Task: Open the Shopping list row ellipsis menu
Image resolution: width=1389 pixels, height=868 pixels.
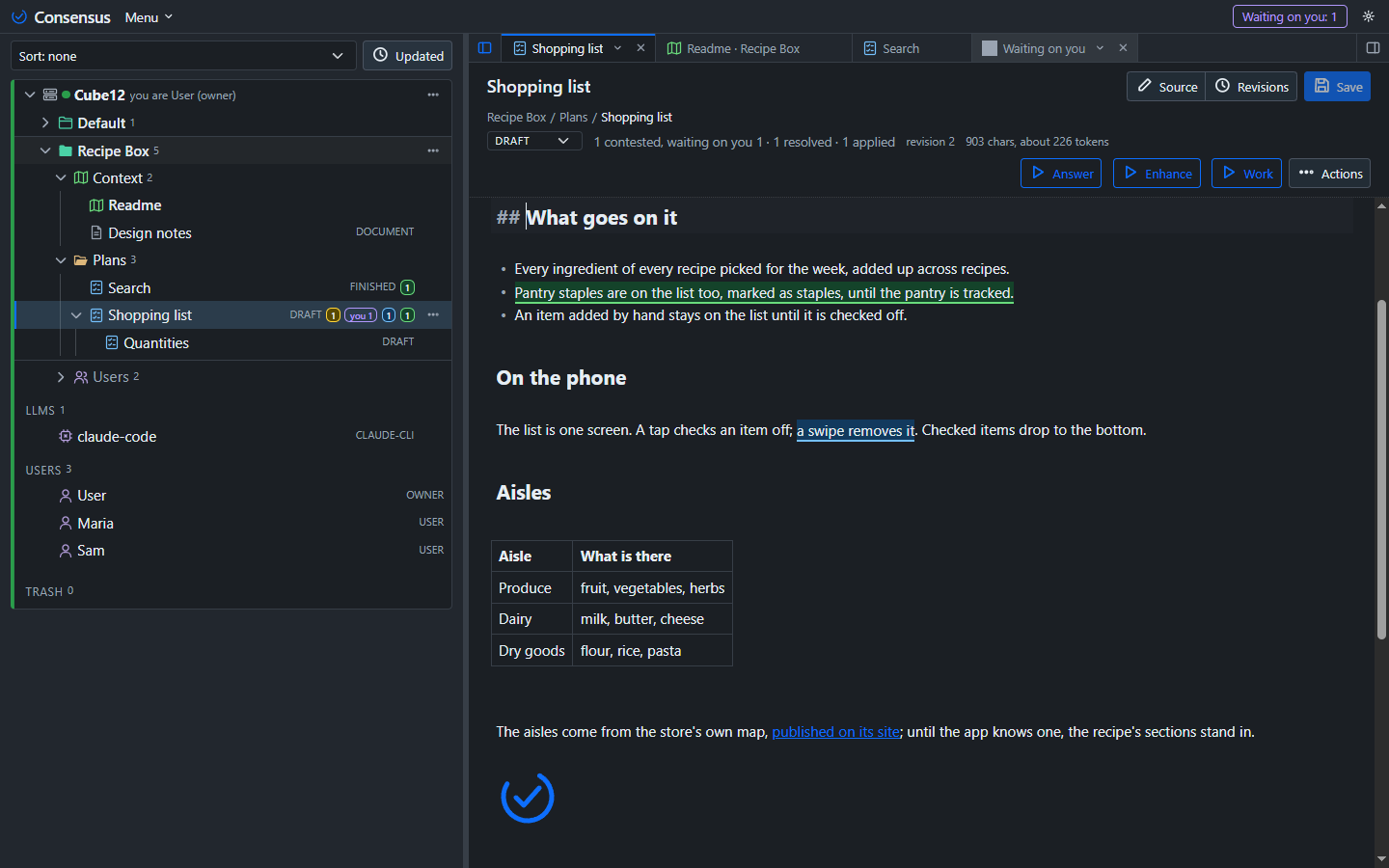Action: click(x=433, y=314)
